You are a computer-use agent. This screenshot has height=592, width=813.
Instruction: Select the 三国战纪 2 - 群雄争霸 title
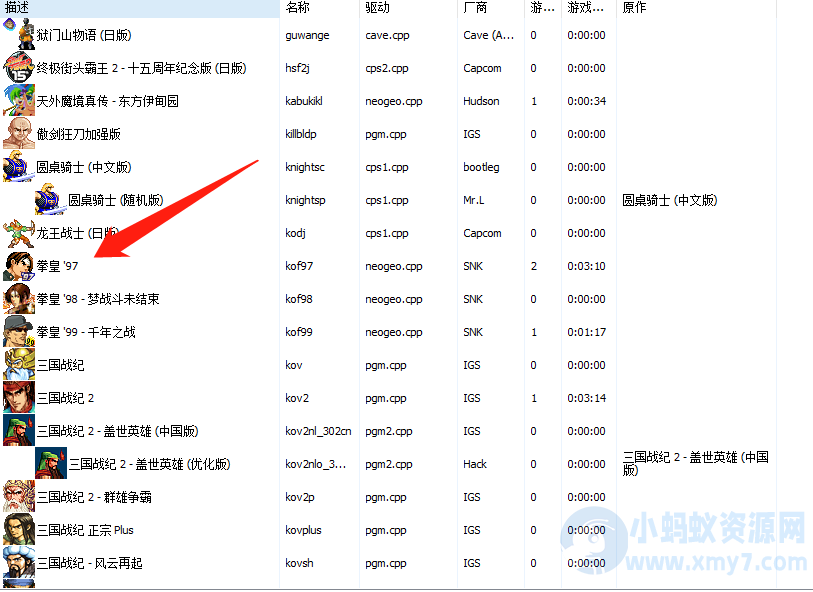[94, 497]
